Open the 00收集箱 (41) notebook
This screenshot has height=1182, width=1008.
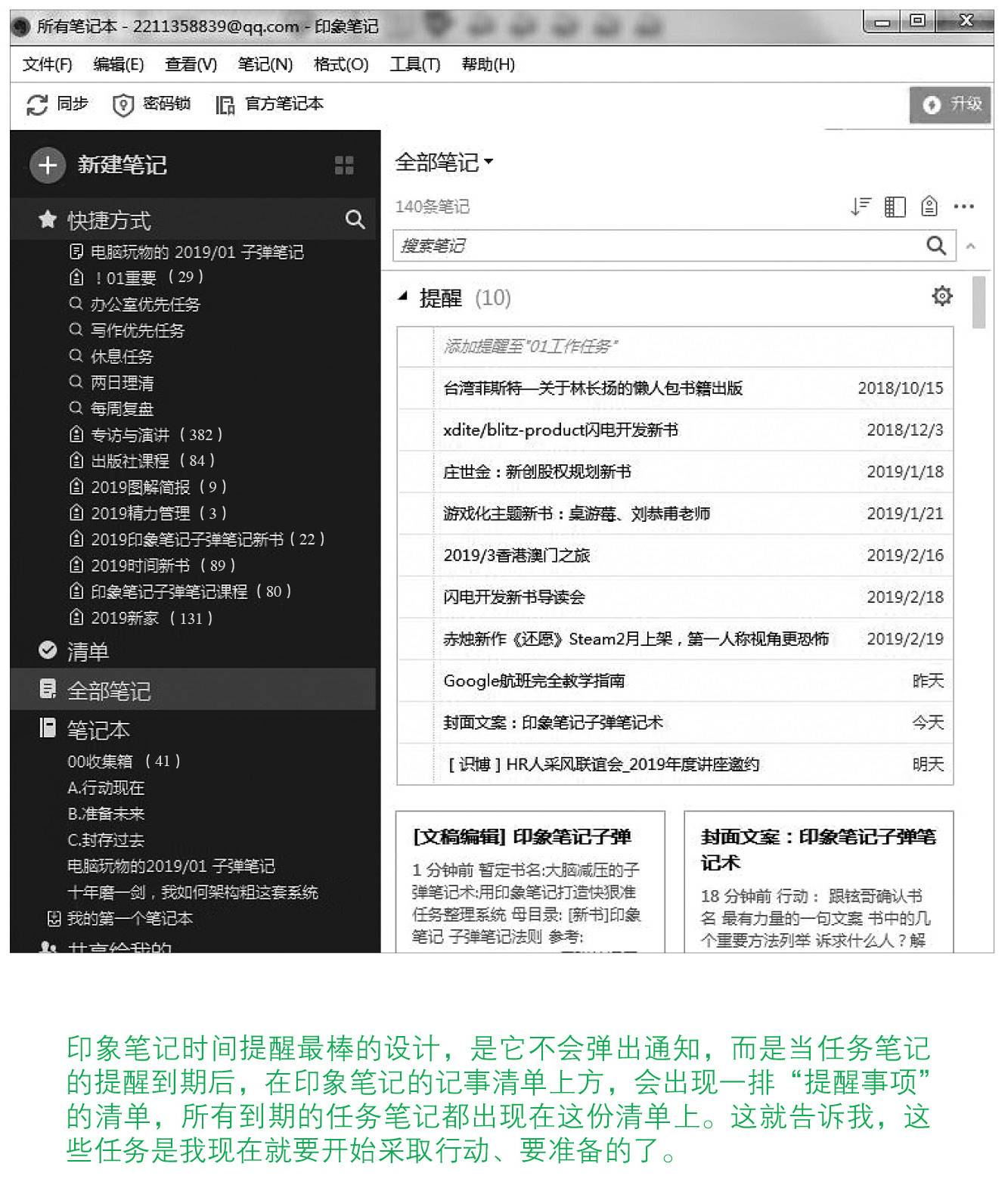click(124, 761)
